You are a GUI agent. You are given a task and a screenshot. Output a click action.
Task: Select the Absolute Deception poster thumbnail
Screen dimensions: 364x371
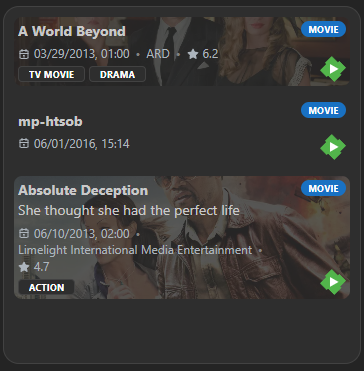182,237
